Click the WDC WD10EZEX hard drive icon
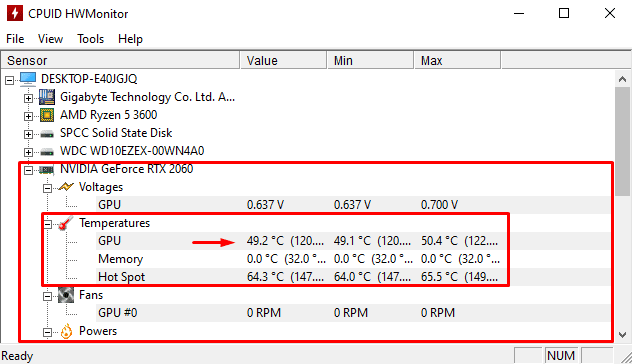 [47, 152]
